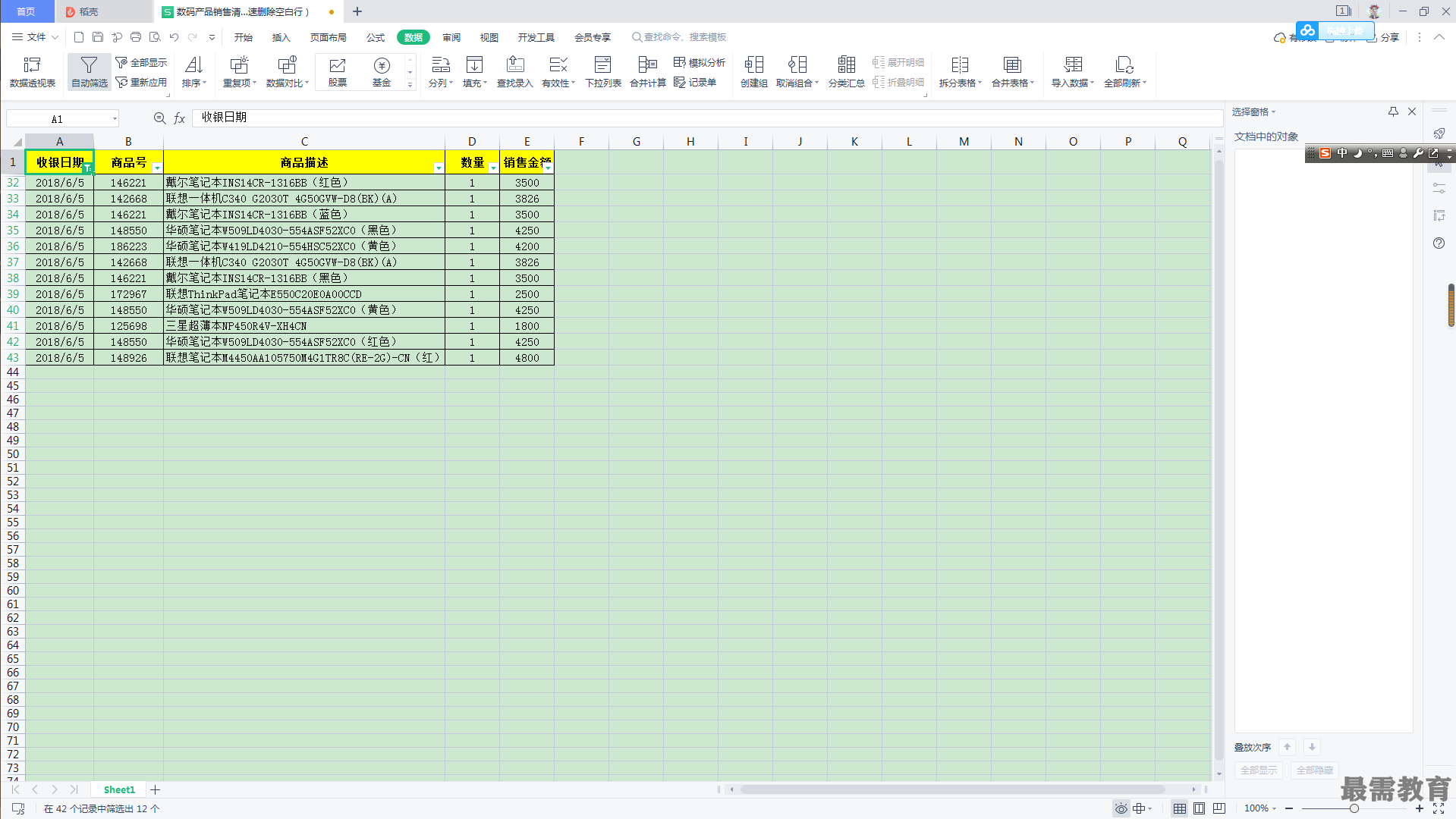Click the 下拉列表 dropdown list tool
The height and width of the screenshot is (819, 1456).
tap(603, 72)
